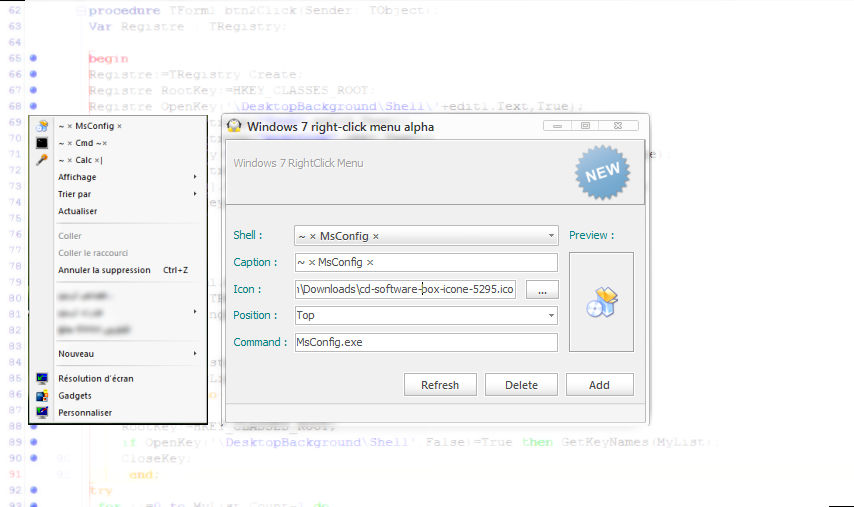Toggle the breakpoint dot on line 92
Image resolution: width=854 pixels, height=507 pixels.
(33, 490)
